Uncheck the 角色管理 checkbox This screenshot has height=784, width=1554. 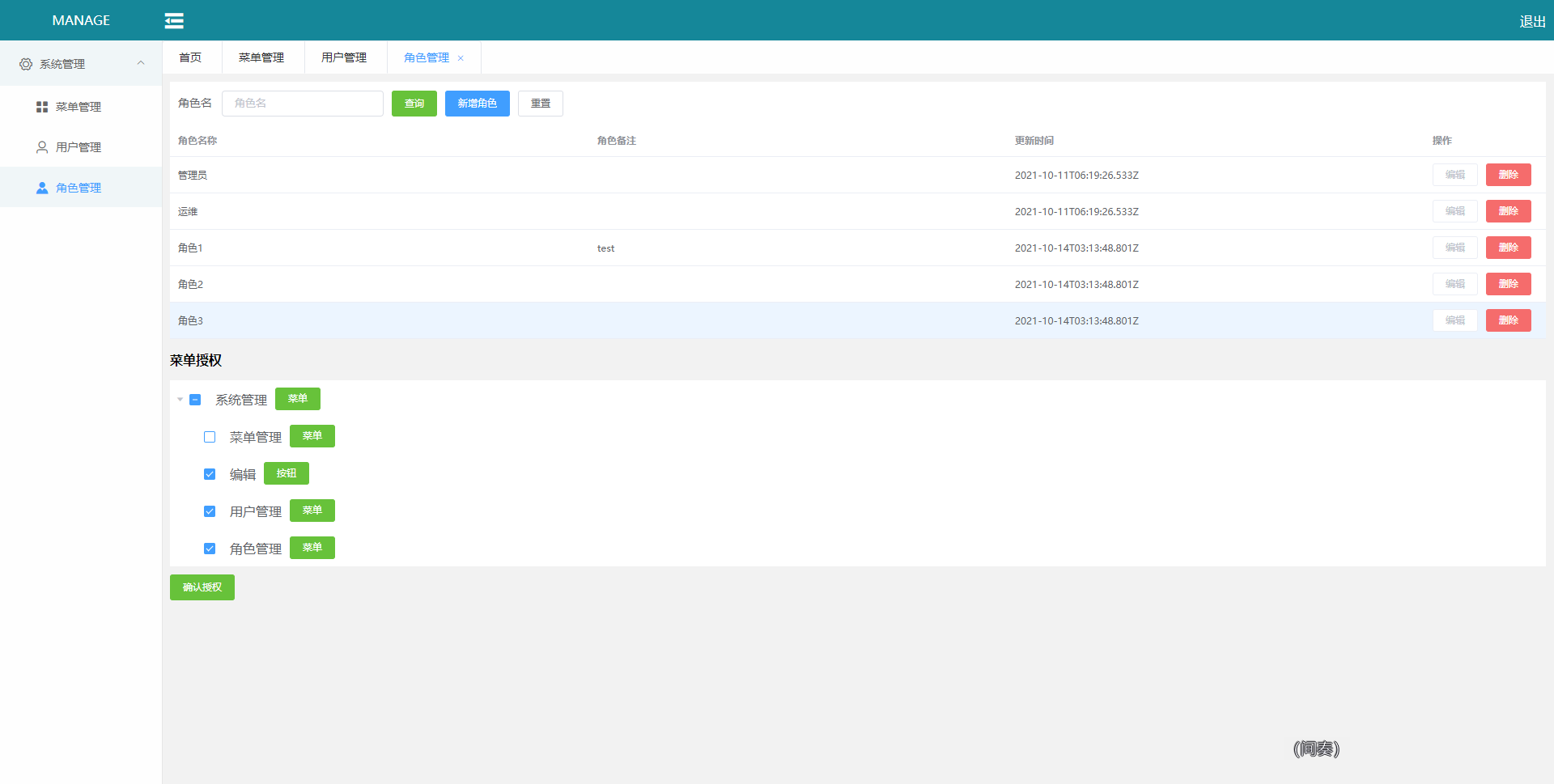(210, 549)
